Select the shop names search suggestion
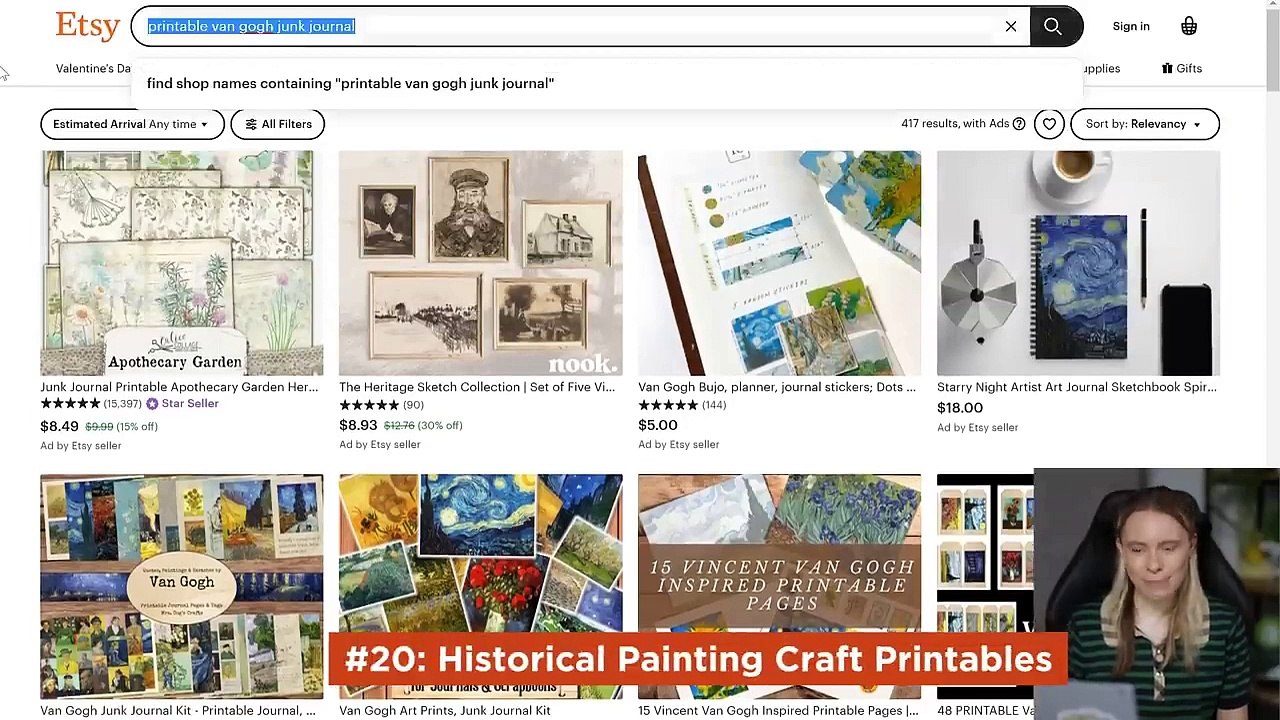The height and width of the screenshot is (720, 1280). [350, 83]
